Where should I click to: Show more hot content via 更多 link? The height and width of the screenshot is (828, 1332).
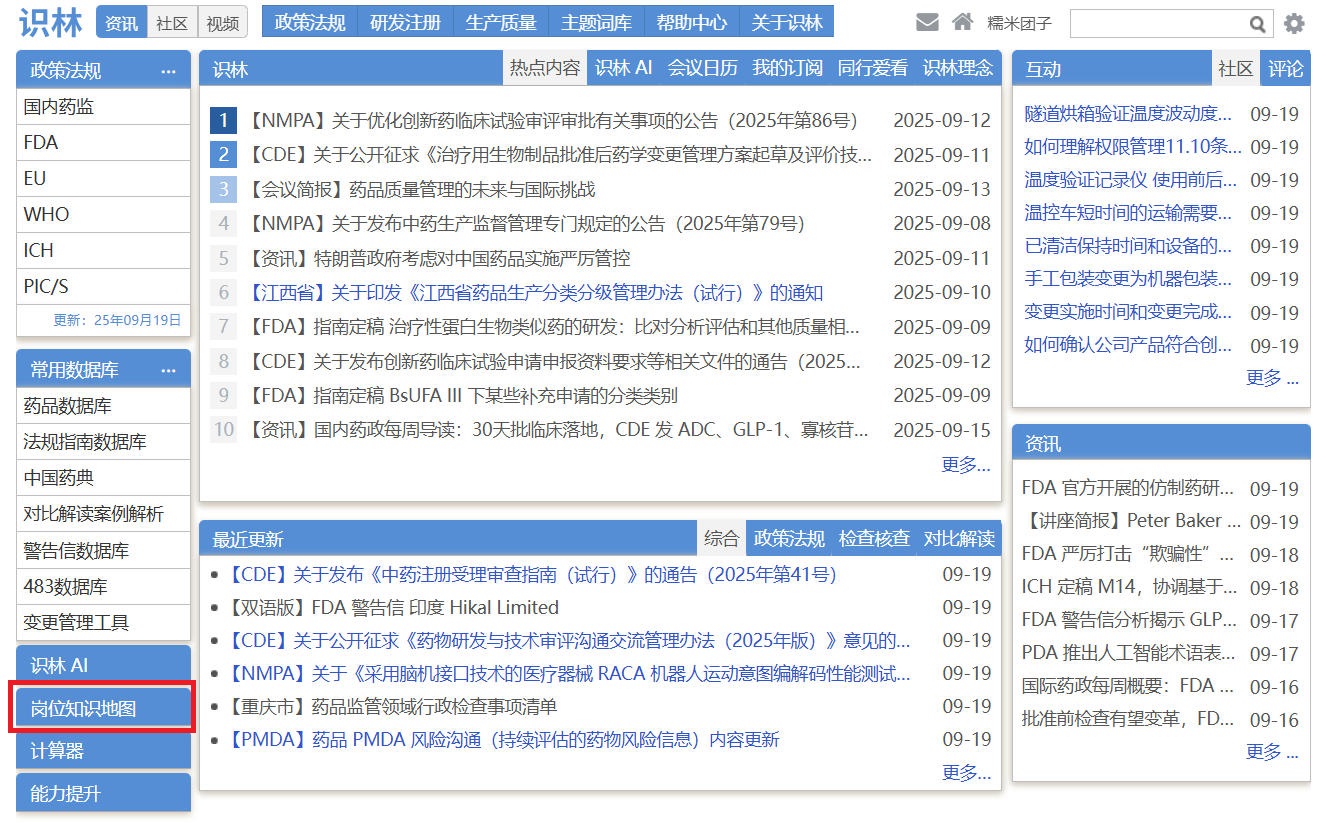pyautogui.click(x=965, y=464)
